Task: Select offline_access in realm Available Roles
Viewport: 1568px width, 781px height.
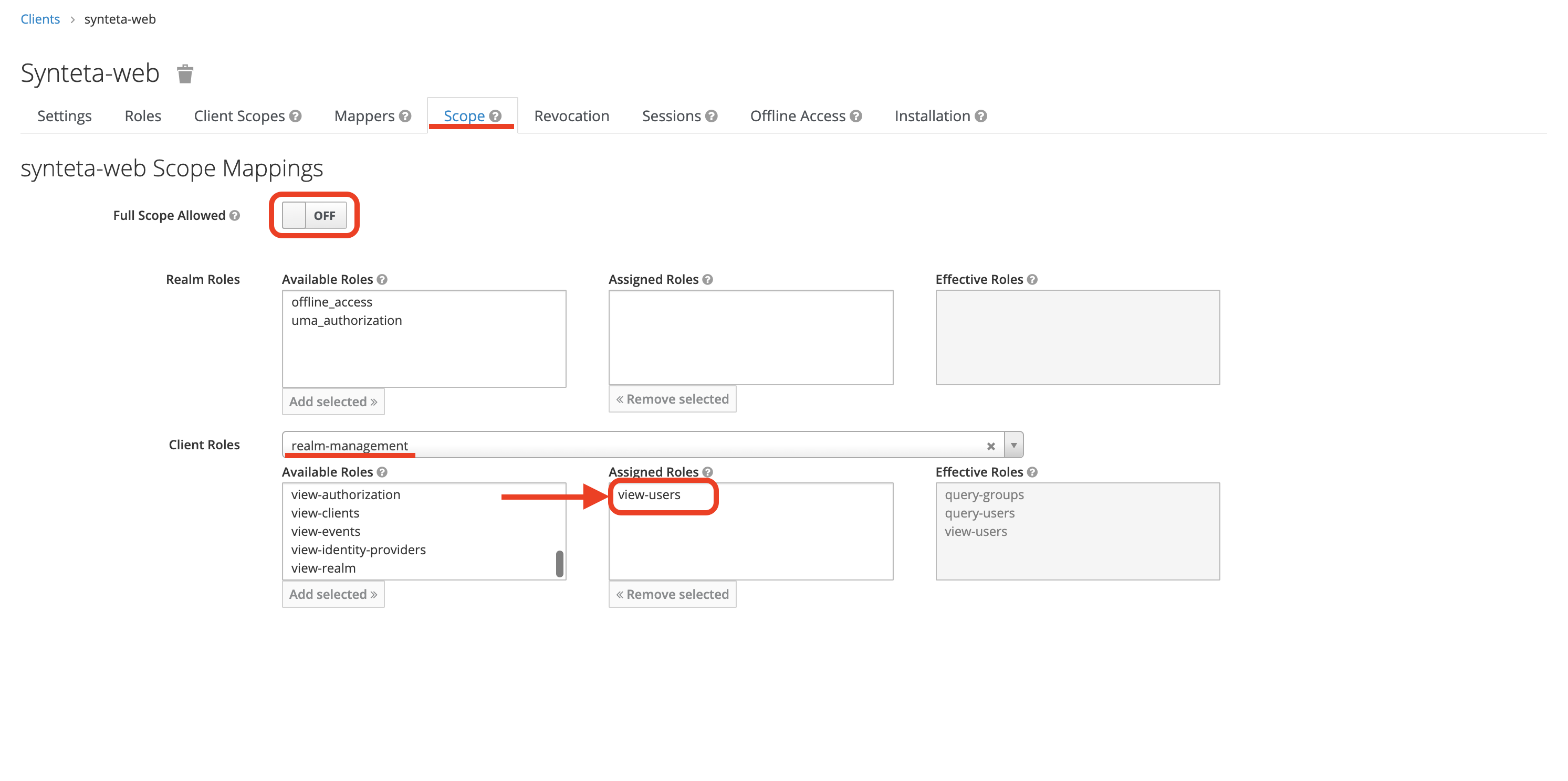Action: pyautogui.click(x=332, y=302)
